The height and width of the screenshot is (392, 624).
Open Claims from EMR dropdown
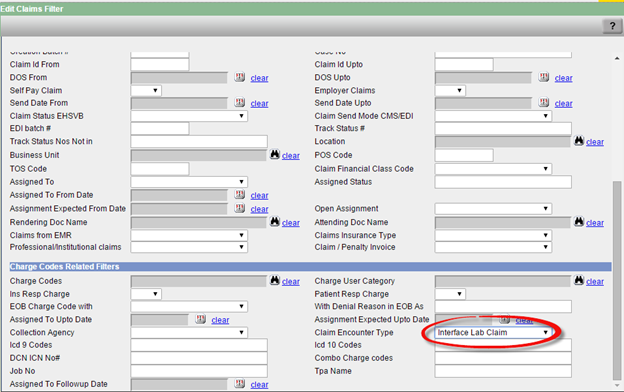189,235
